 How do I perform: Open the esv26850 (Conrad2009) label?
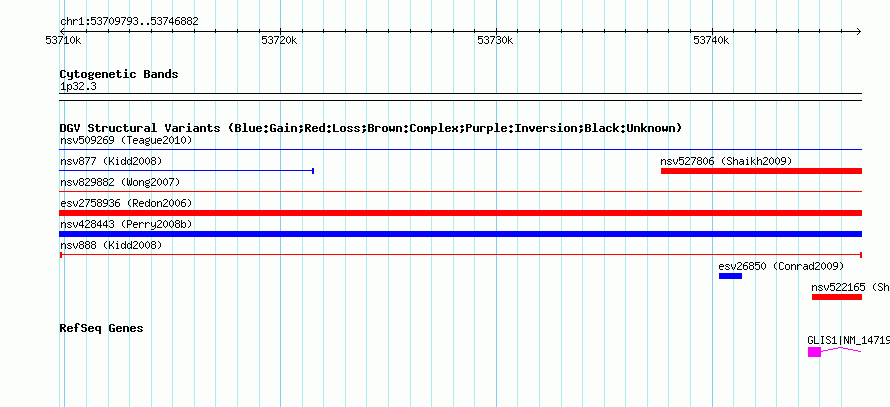coord(781,266)
